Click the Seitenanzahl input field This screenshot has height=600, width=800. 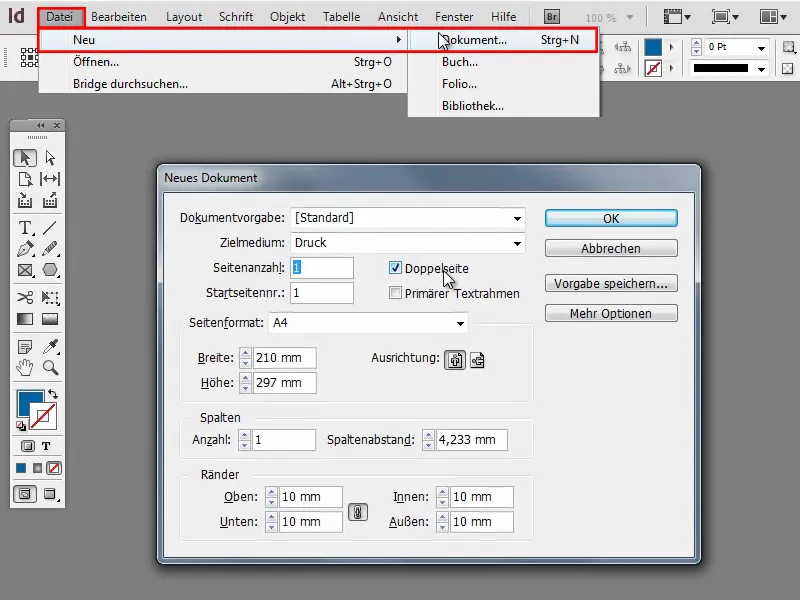pyautogui.click(x=322, y=268)
